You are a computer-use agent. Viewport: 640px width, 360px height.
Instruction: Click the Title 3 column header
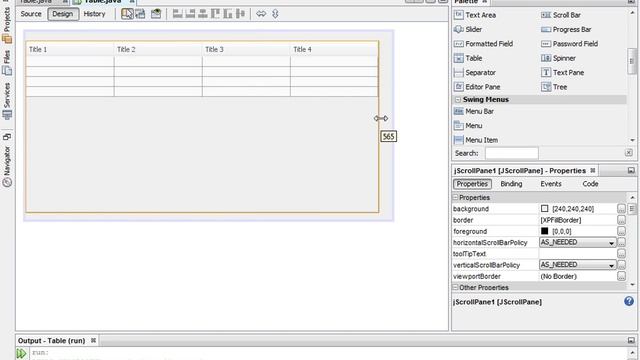coord(246,49)
